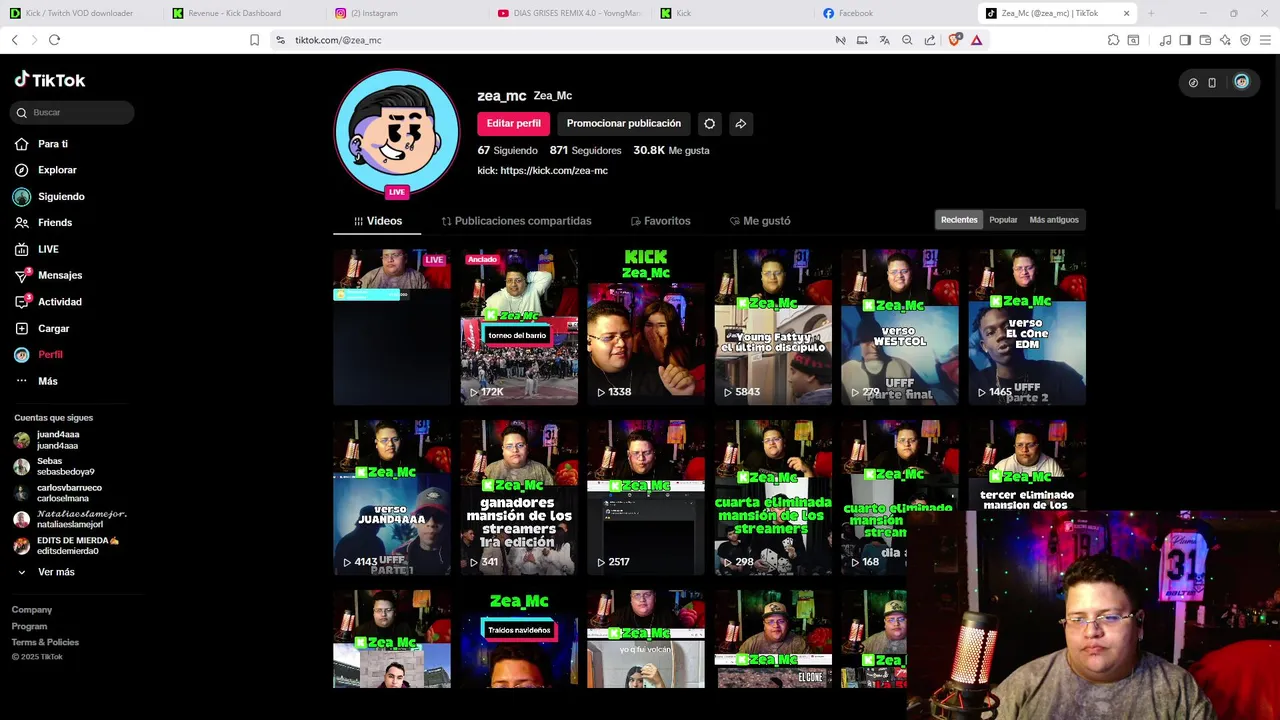Switch to the DIAS GRISES REMIX browser tab
Image resolution: width=1280 pixels, height=720 pixels.
tap(570, 13)
